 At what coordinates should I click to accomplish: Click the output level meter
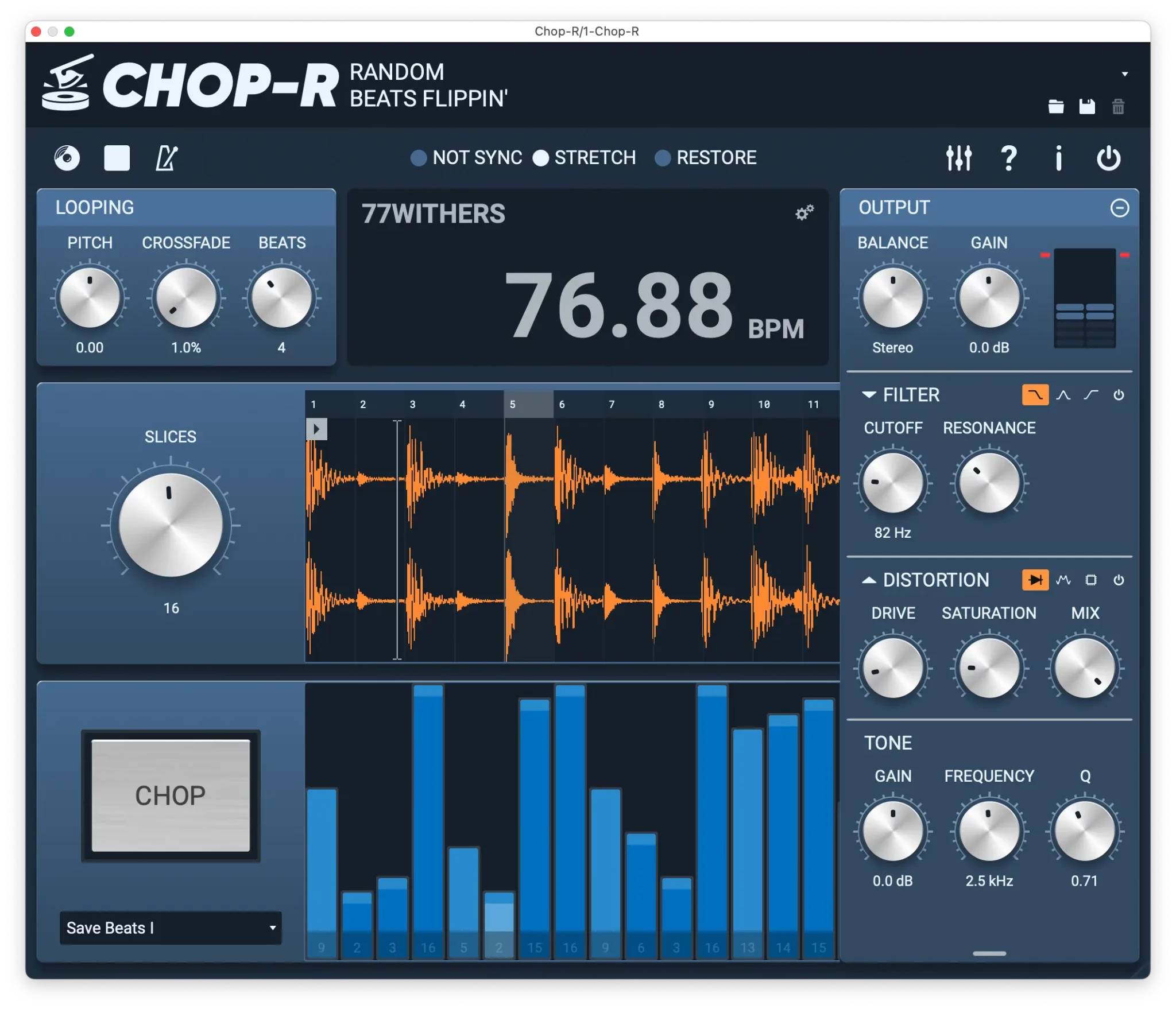(x=1085, y=298)
